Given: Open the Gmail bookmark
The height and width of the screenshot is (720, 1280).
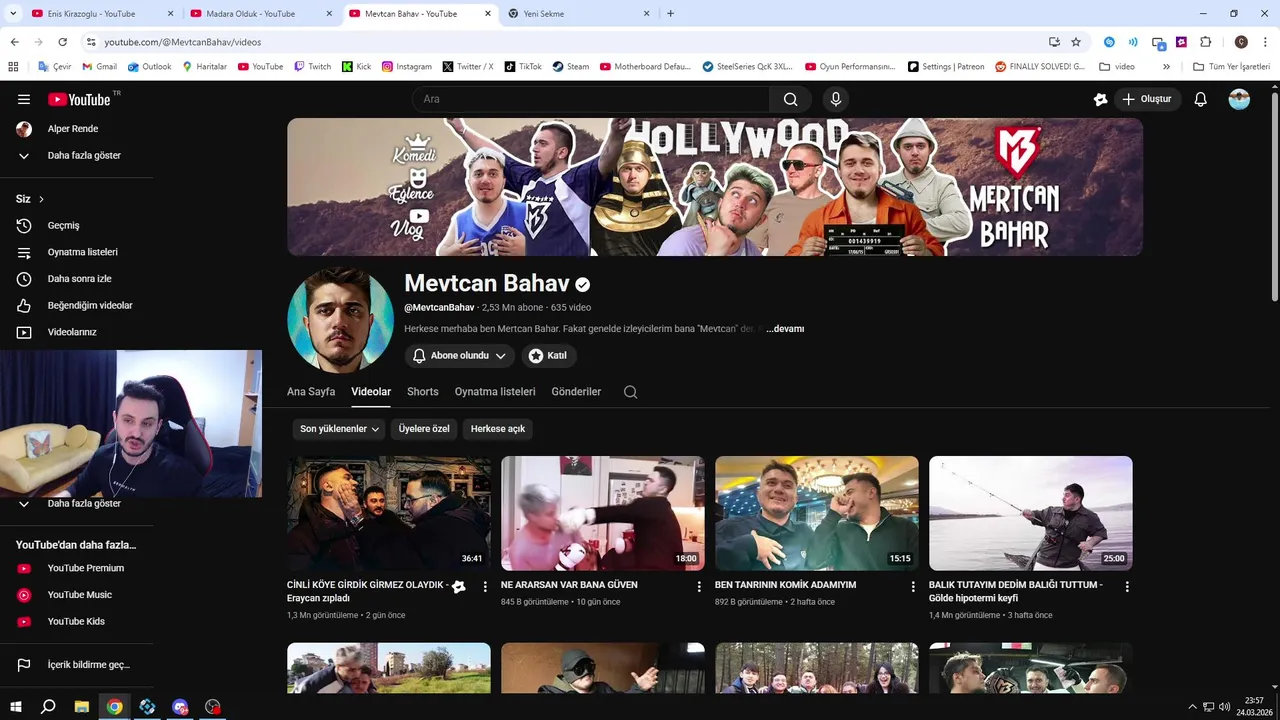Looking at the screenshot, I should [x=99, y=67].
